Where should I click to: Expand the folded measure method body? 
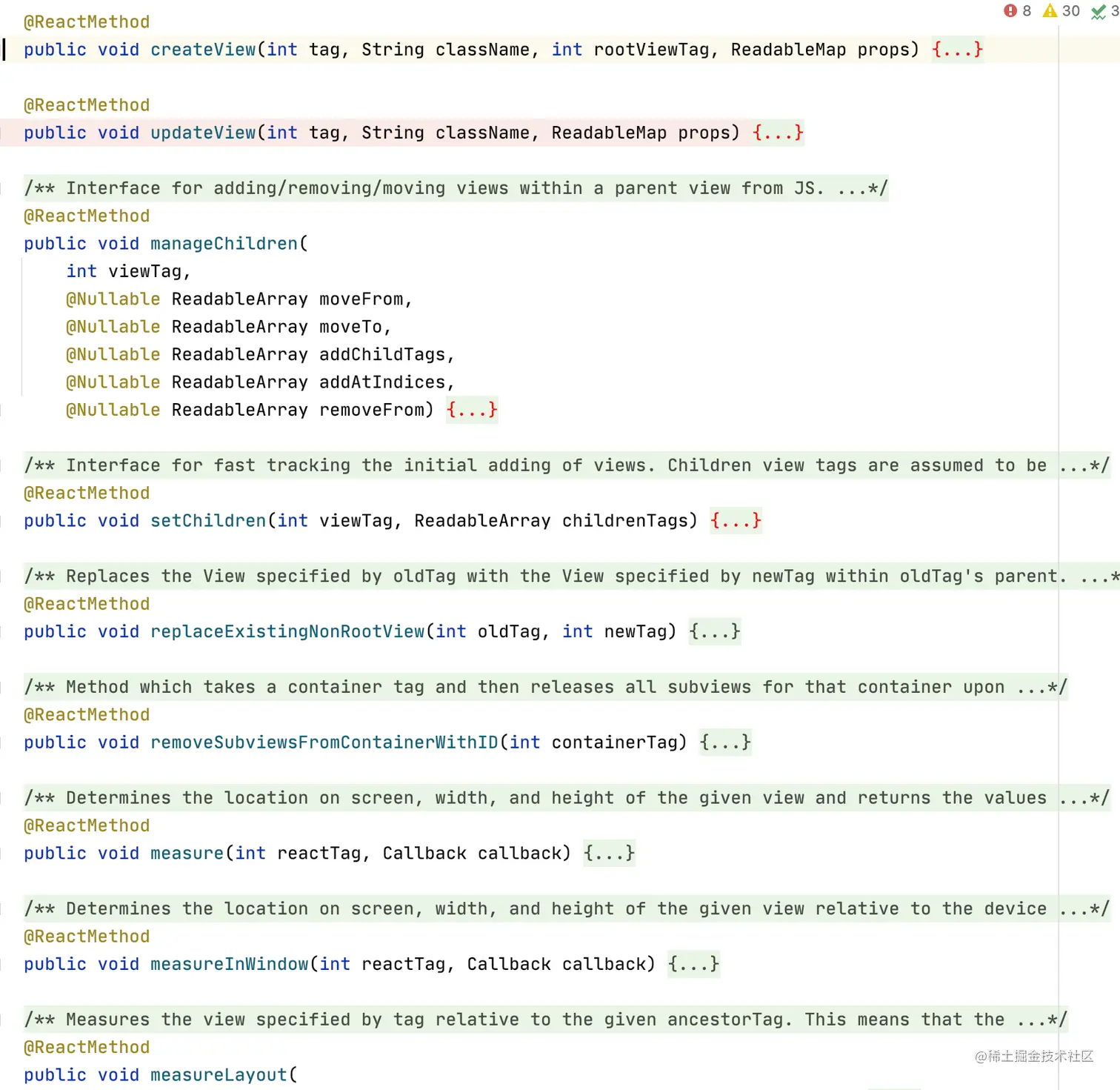click(x=609, y=853)
